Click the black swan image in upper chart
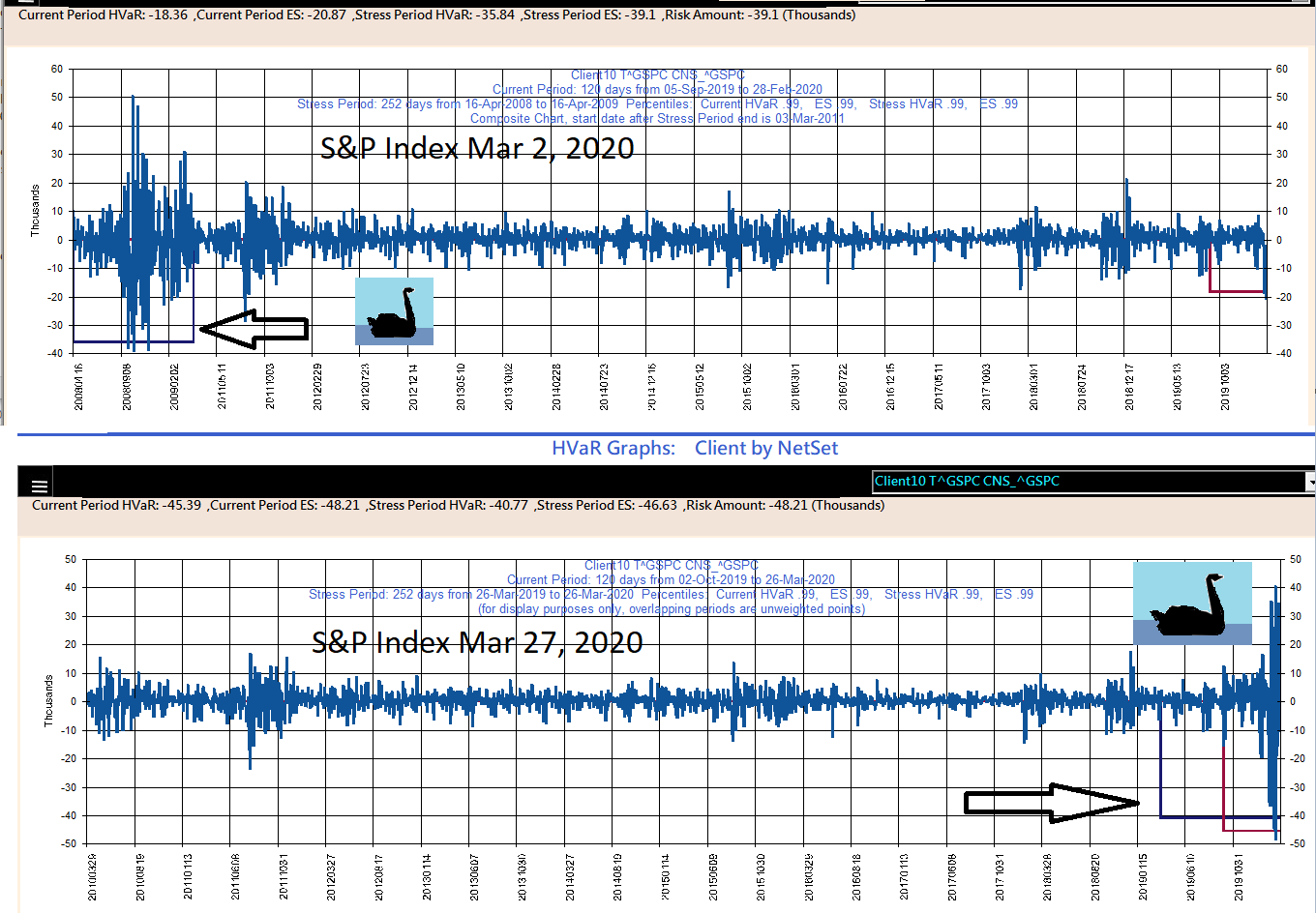Screen dimensions: 1316x913 394,310
